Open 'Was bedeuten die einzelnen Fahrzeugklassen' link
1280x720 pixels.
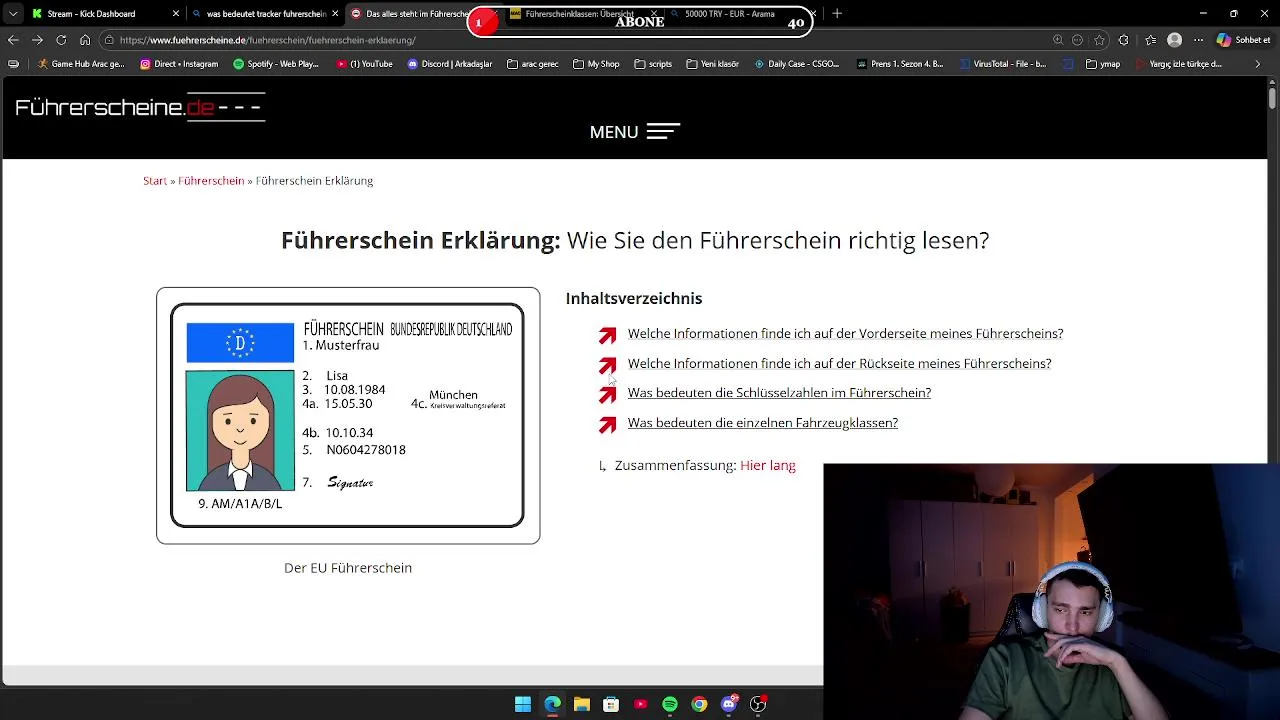click(762, 423)
